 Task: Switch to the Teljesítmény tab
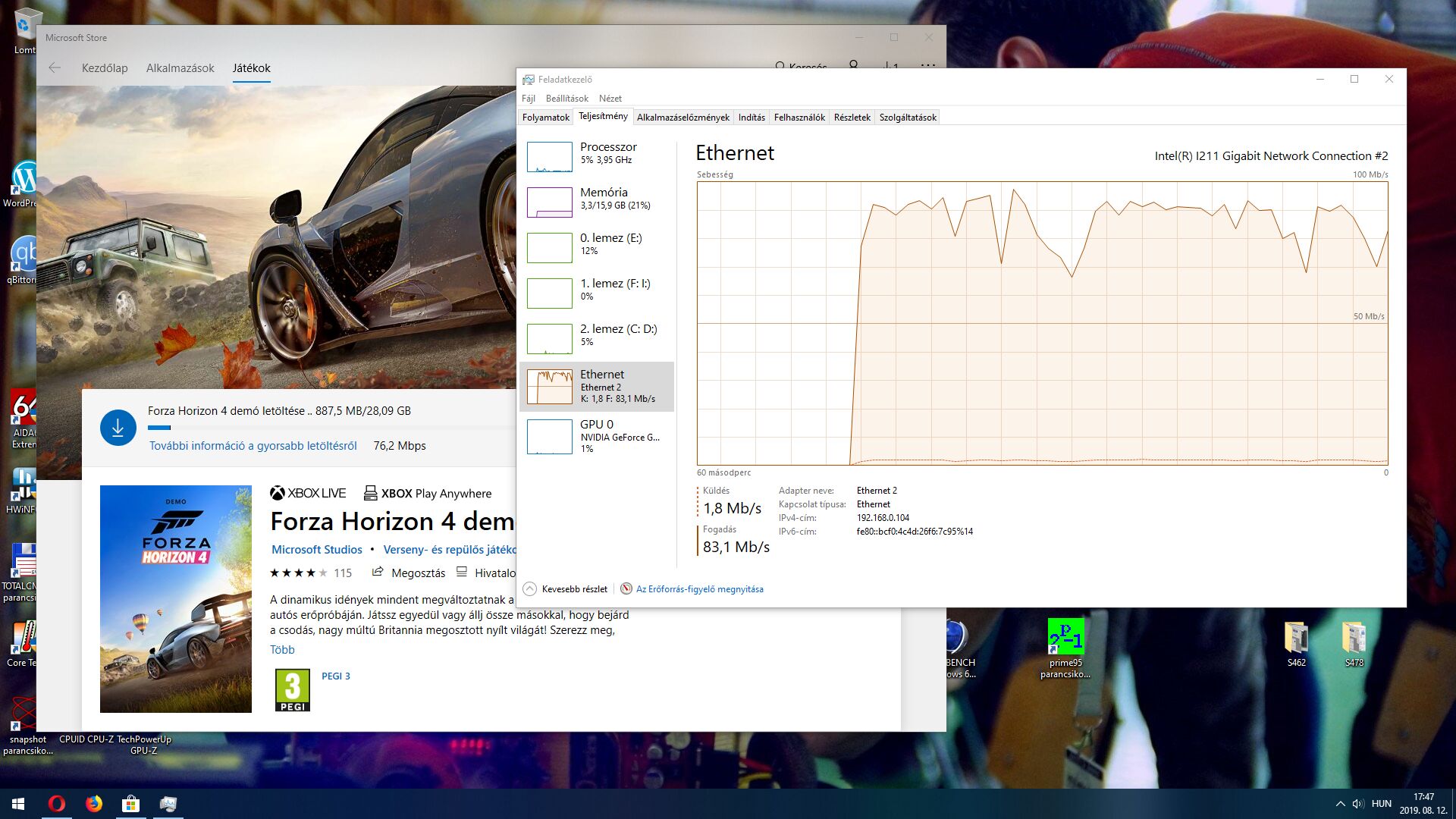pos(603,116)
